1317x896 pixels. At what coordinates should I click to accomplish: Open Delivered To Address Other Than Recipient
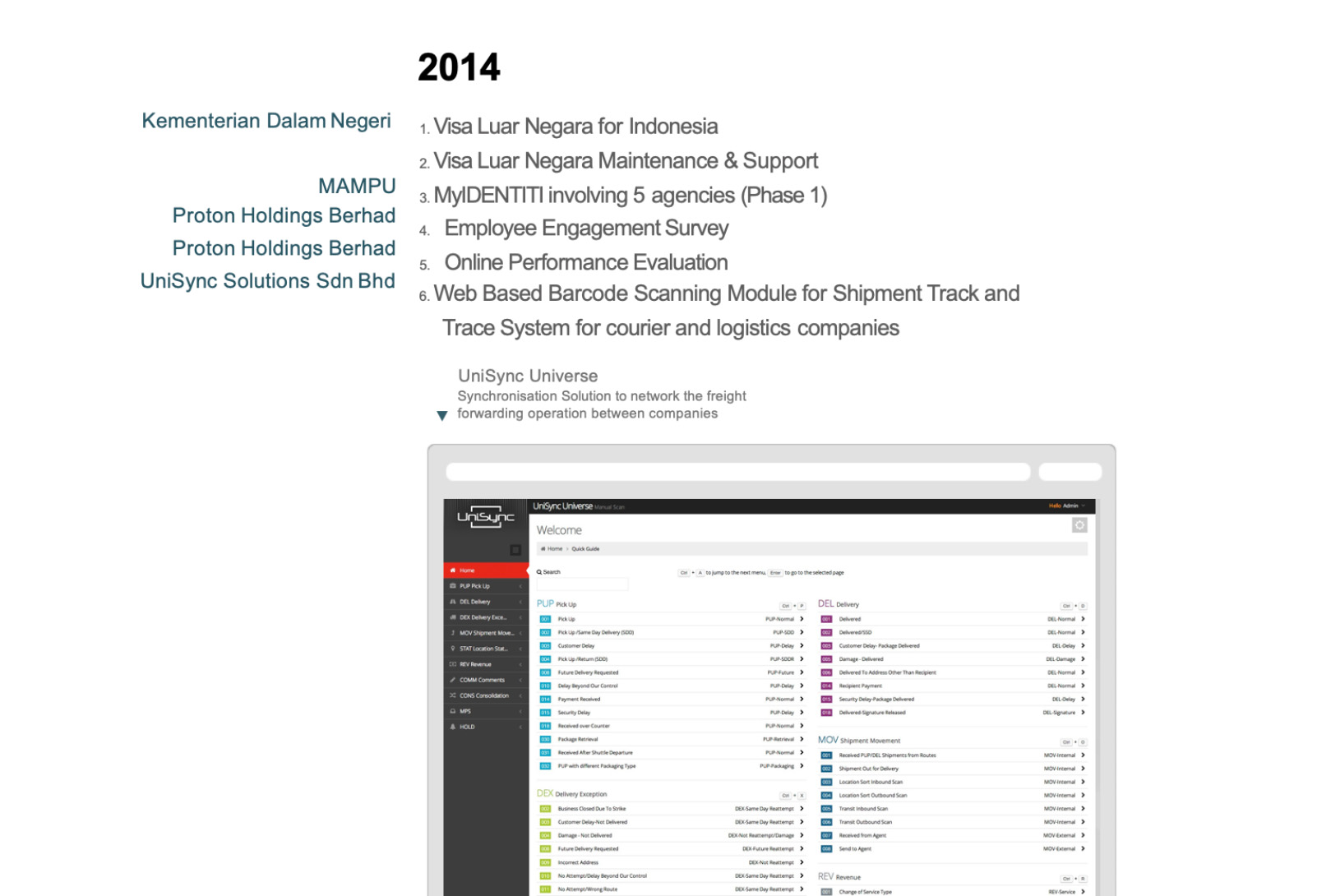952,672
